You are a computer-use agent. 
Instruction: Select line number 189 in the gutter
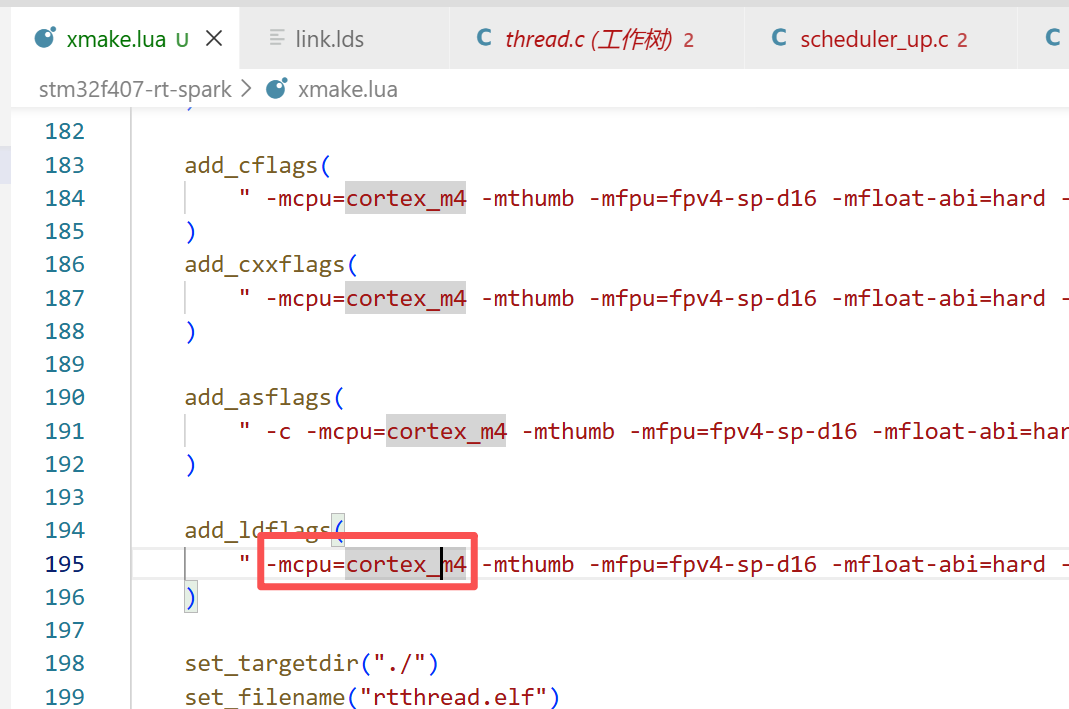(x=65, y=364)
